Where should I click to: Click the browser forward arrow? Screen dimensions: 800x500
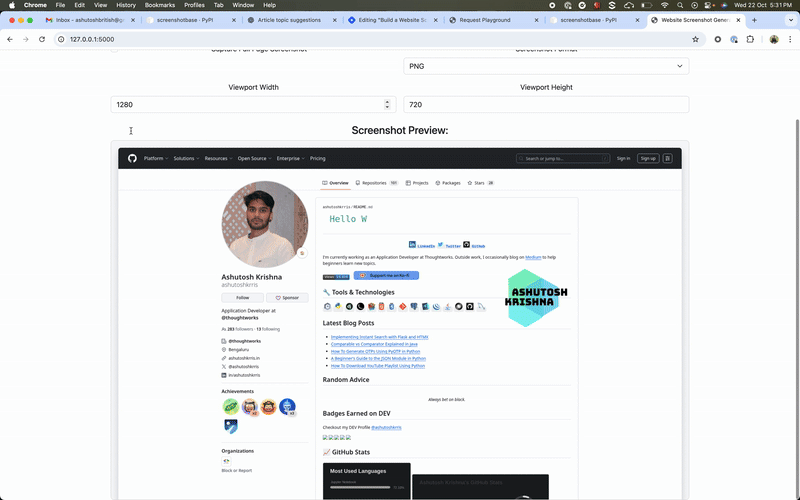point(25,39)
